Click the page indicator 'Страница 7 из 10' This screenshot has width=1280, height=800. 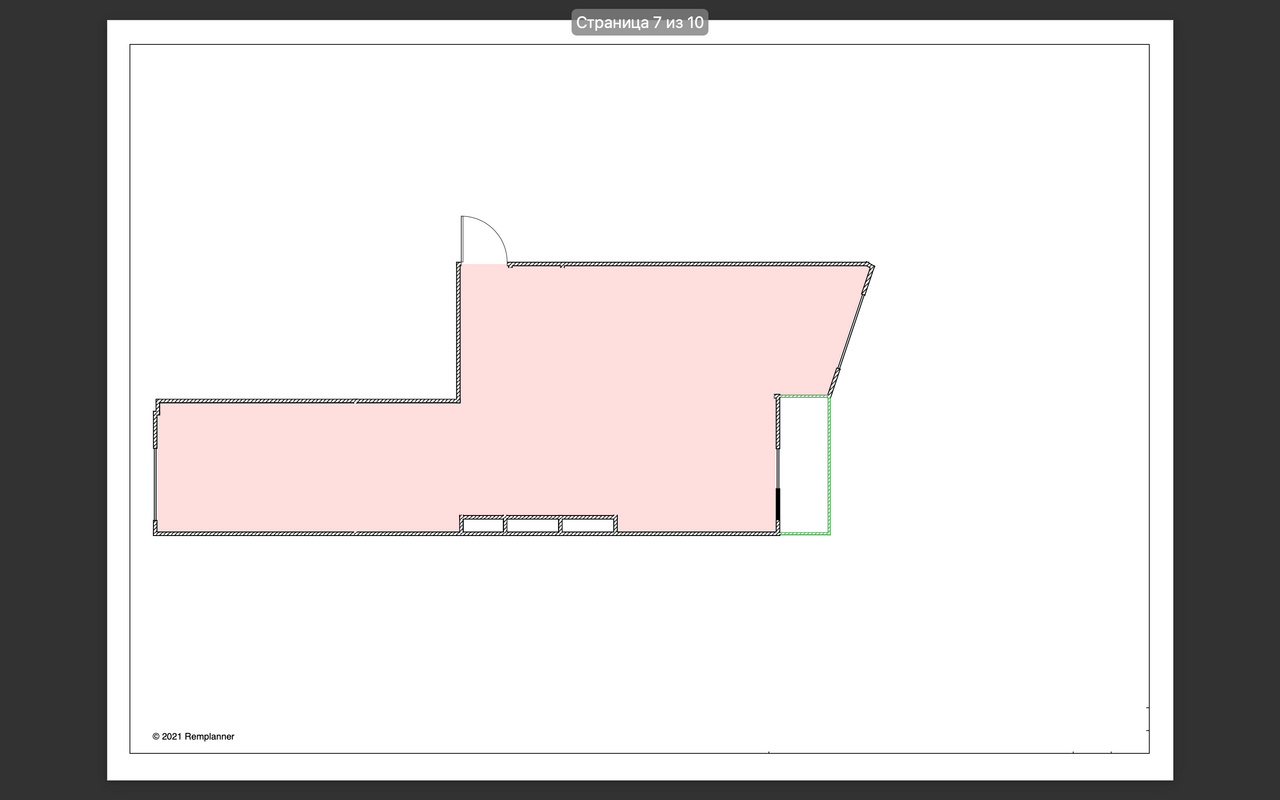click(x=640, y=23)
